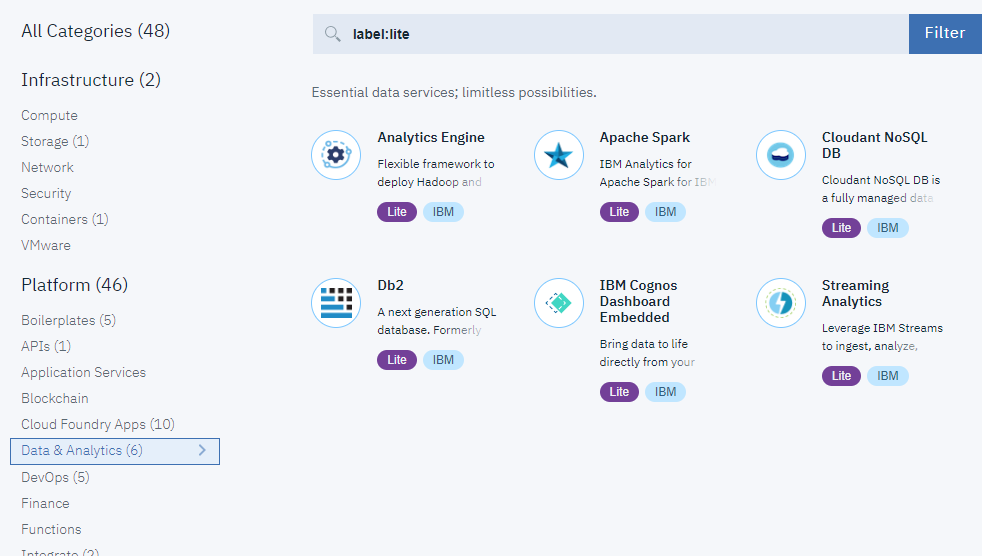Select the Storage (1) category
The height and width of the screenshot is (556, 982).
55,142
